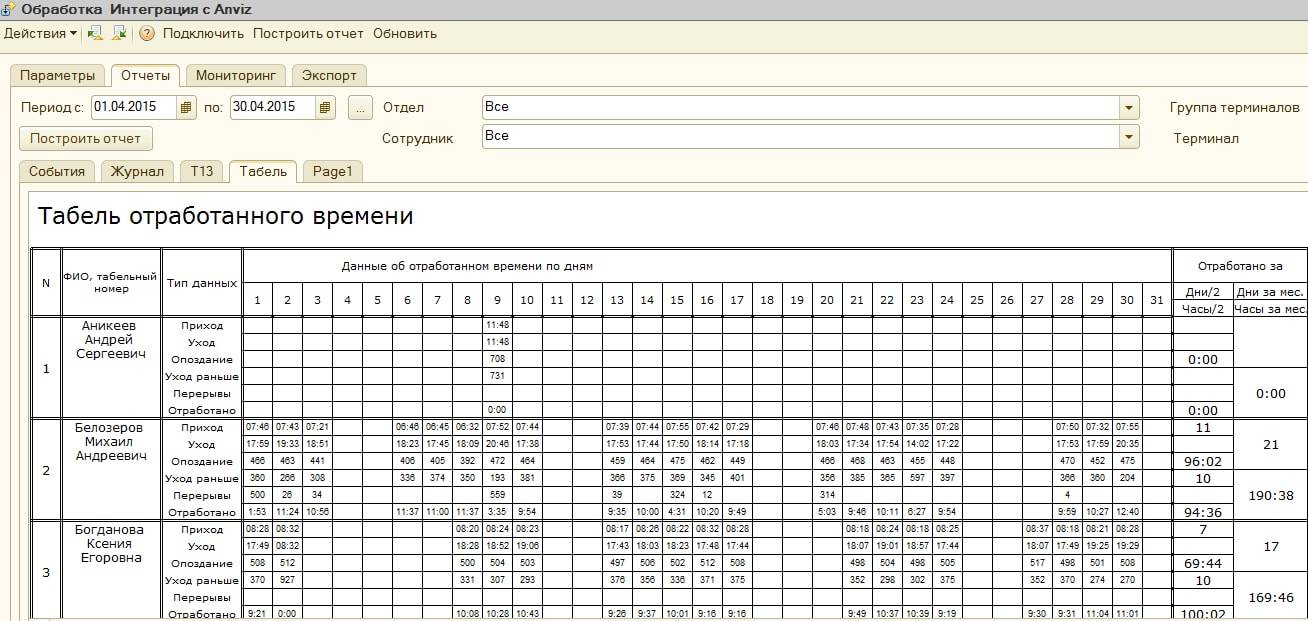Viewport: 1308px width, 621px height.
Task: Select the События report tab
Action: [x=57, y=171]
